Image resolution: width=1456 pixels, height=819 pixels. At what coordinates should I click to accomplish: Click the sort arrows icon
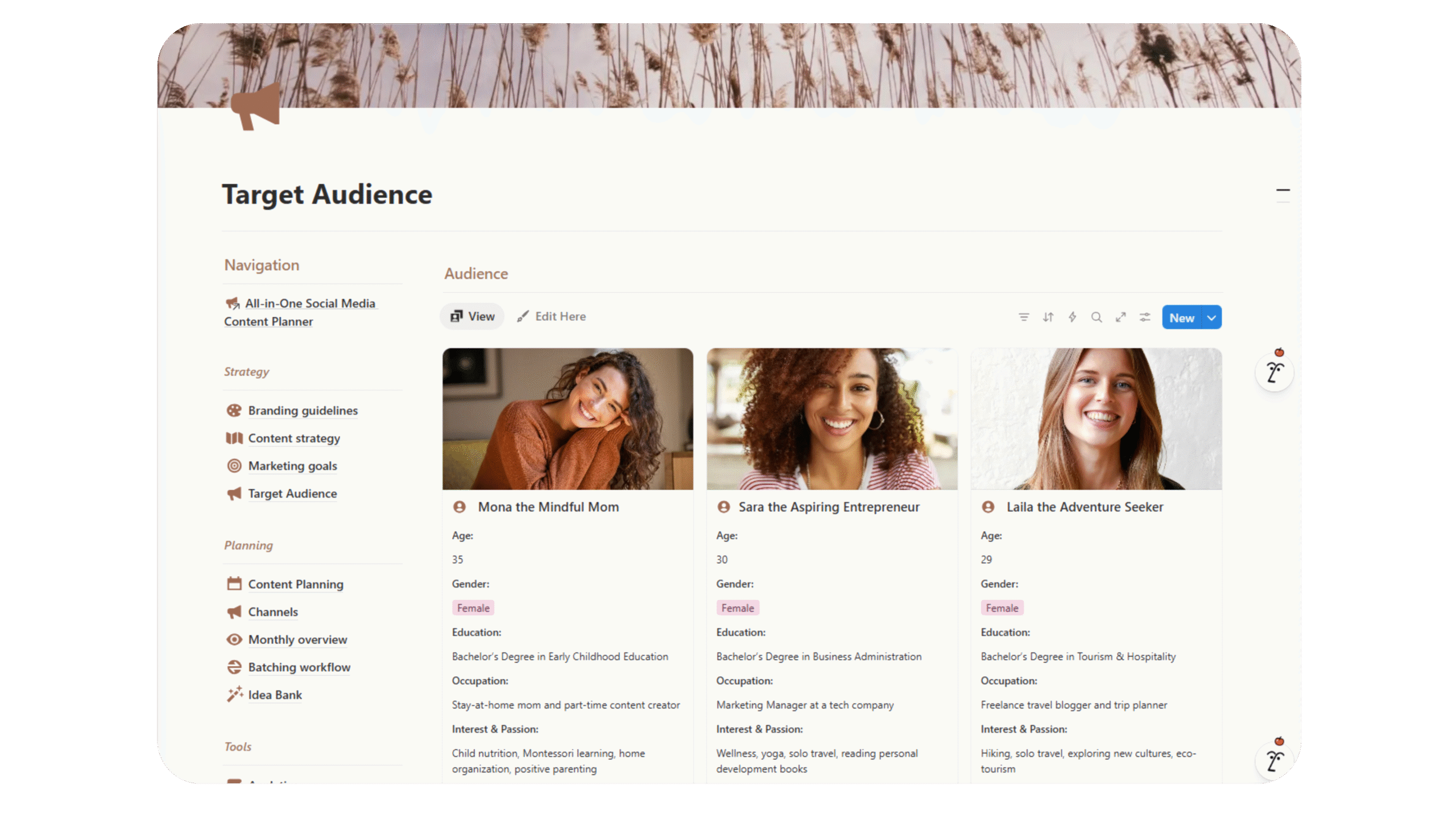click(1048, 317)
